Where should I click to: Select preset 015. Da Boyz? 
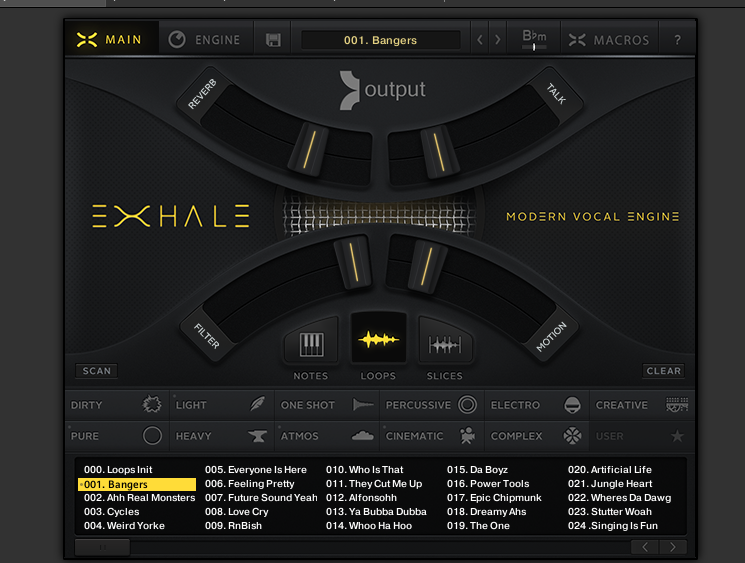[x=478, y=469]
